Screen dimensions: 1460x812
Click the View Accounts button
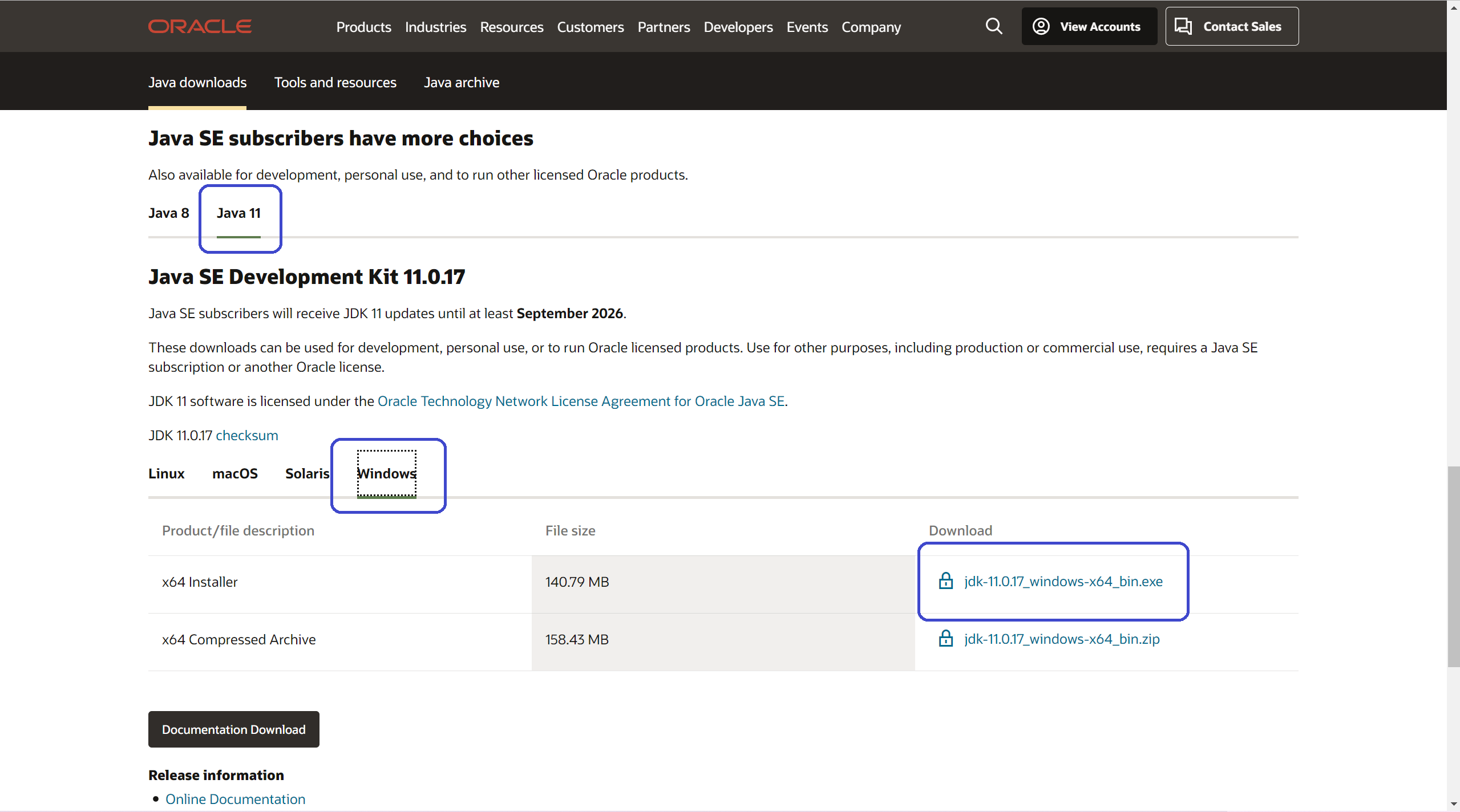click(x=1089, y=26)
